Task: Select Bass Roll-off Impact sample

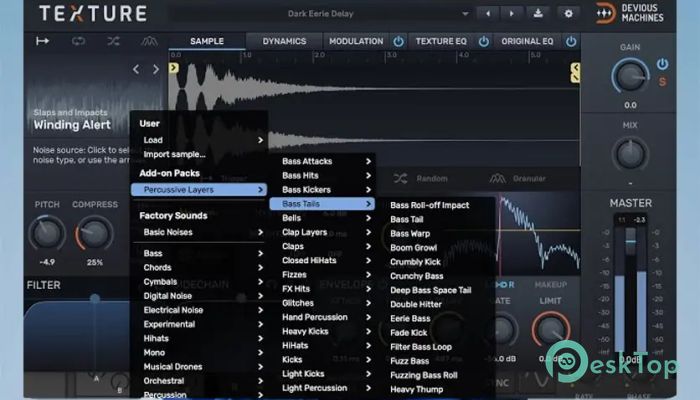Action: [429, 205]
